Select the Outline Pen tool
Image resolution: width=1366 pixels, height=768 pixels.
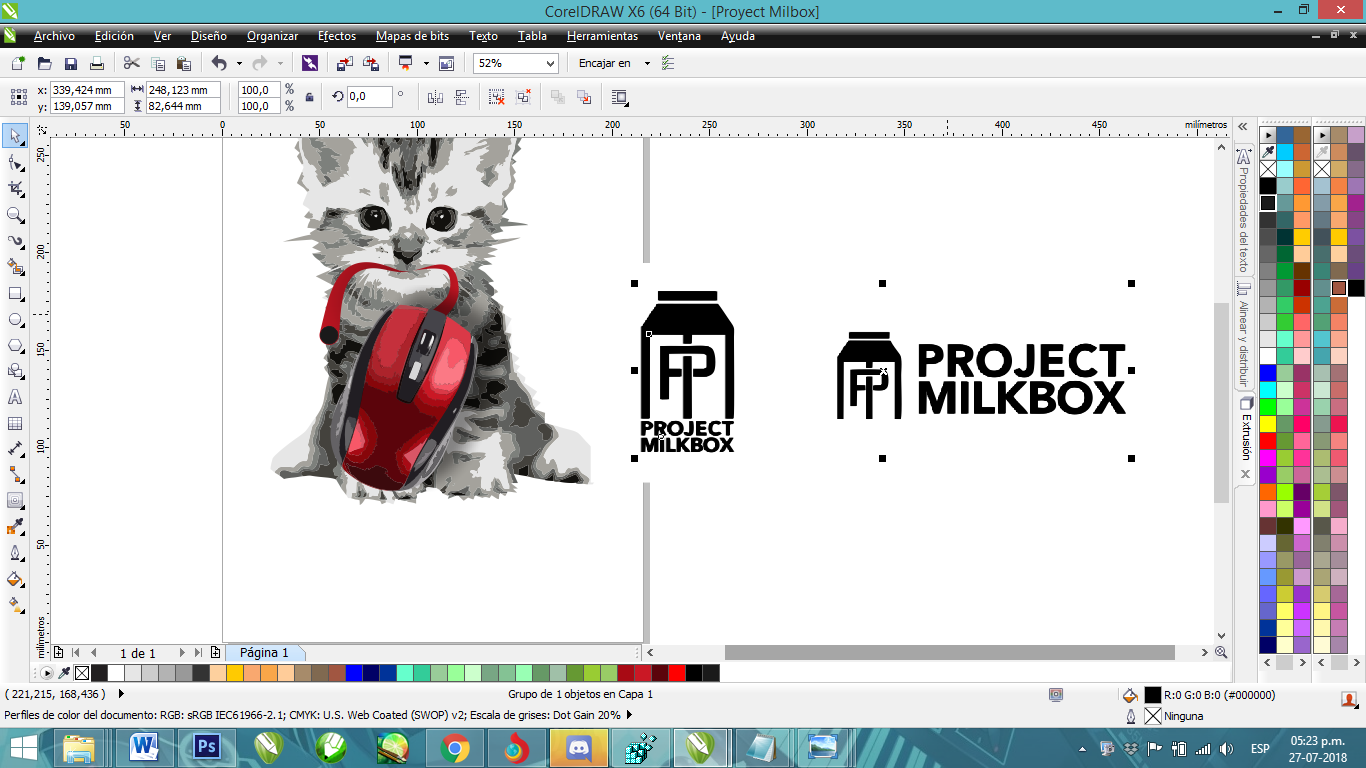point(15,553)
